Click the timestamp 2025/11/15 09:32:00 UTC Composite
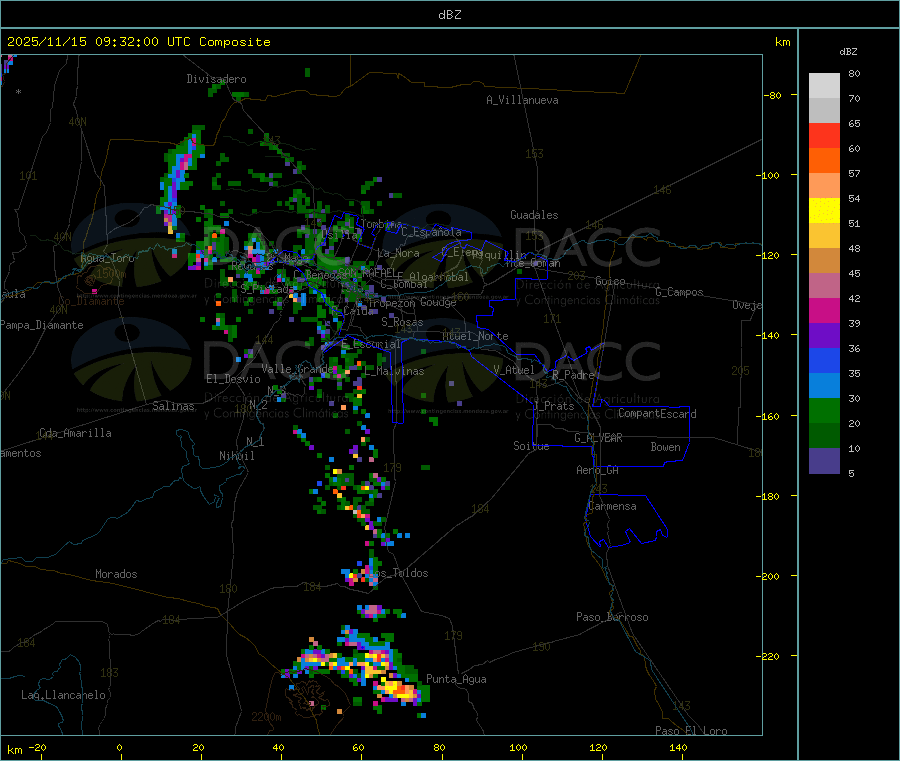 pos(138,42)
